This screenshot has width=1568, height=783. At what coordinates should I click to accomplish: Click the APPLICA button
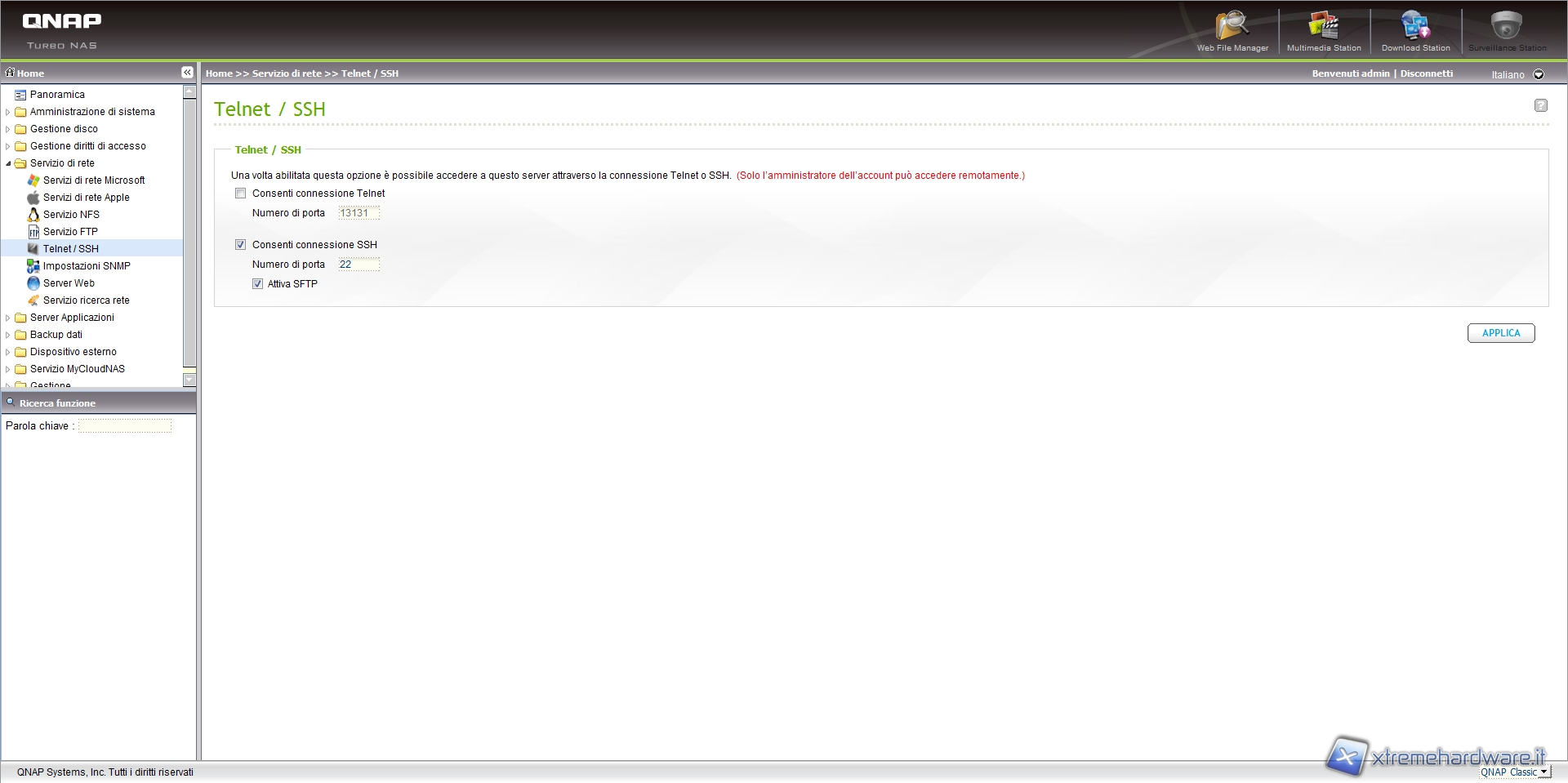coord(1500,333)
